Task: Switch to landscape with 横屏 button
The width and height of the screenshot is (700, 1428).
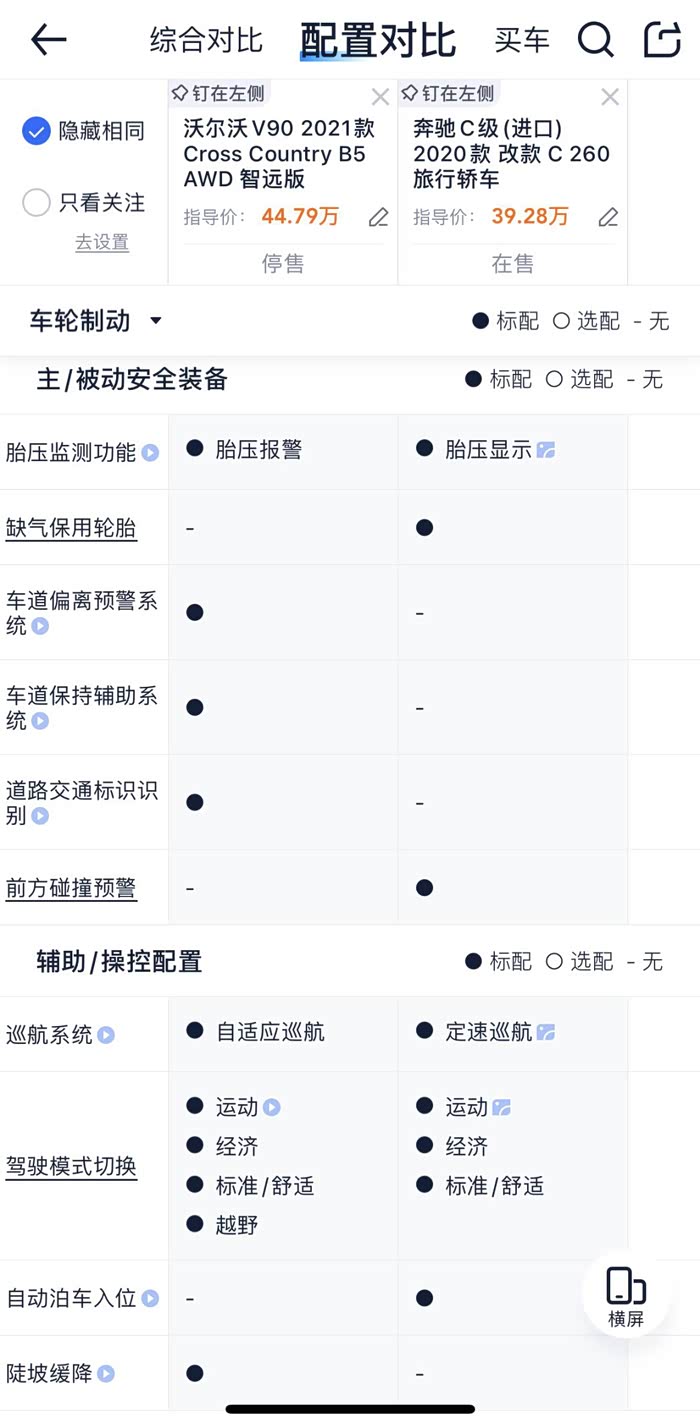Action: (x=626, y=1296)
